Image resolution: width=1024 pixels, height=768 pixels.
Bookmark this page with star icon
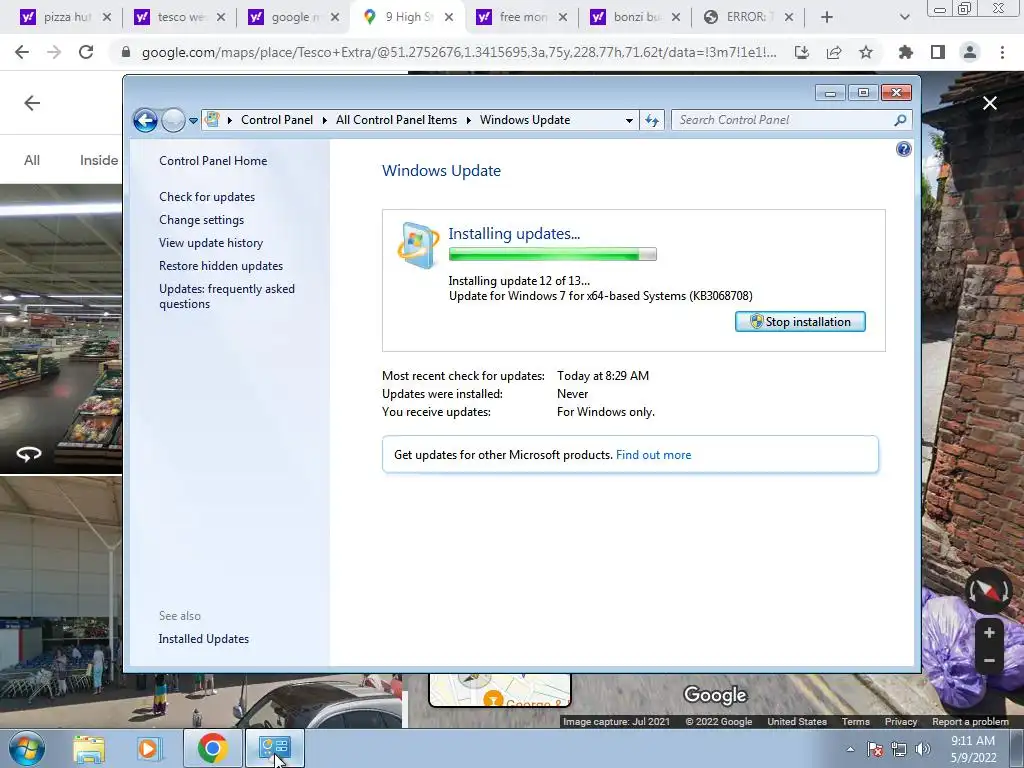click(865, 52)
